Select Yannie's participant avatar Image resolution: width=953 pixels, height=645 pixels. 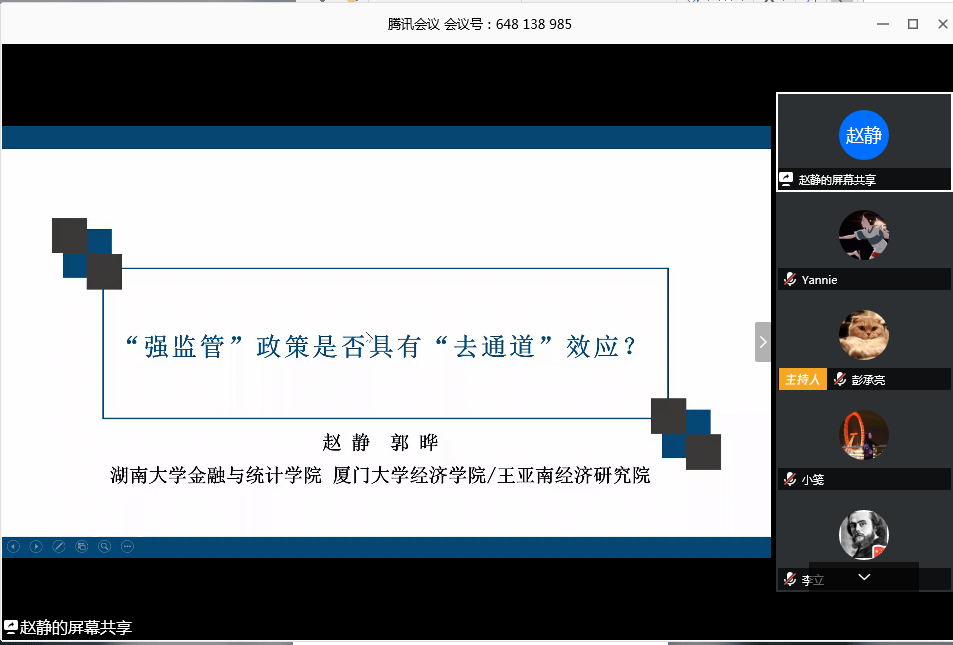(x=864, y=236)
